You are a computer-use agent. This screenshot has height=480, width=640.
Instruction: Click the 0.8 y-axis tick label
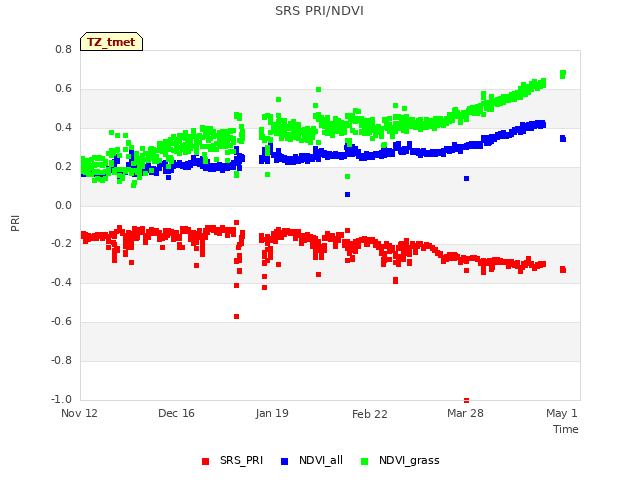click(x=63, y=49)
